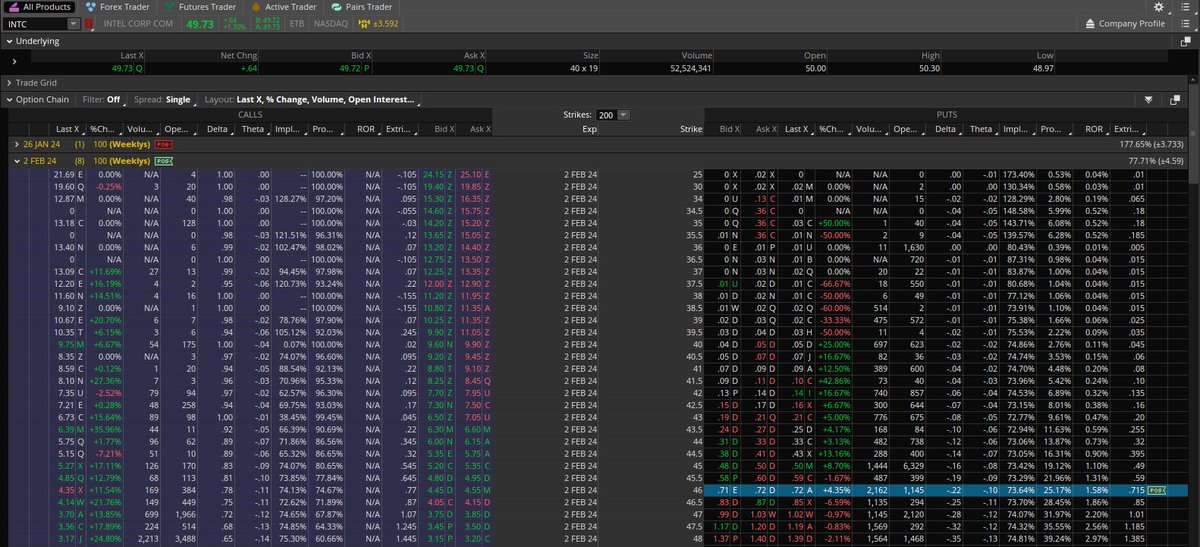Detach the Underlying section with its pop-out icon
The width and height of the screenshot is (1200, 547).
tap(1185, 41)
